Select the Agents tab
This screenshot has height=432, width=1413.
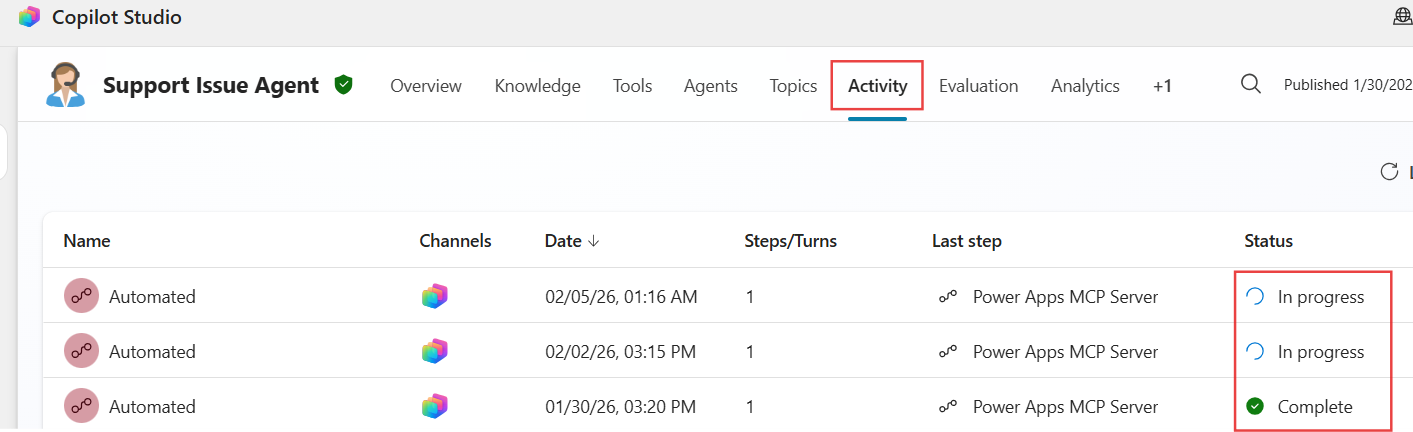(711, 86)
